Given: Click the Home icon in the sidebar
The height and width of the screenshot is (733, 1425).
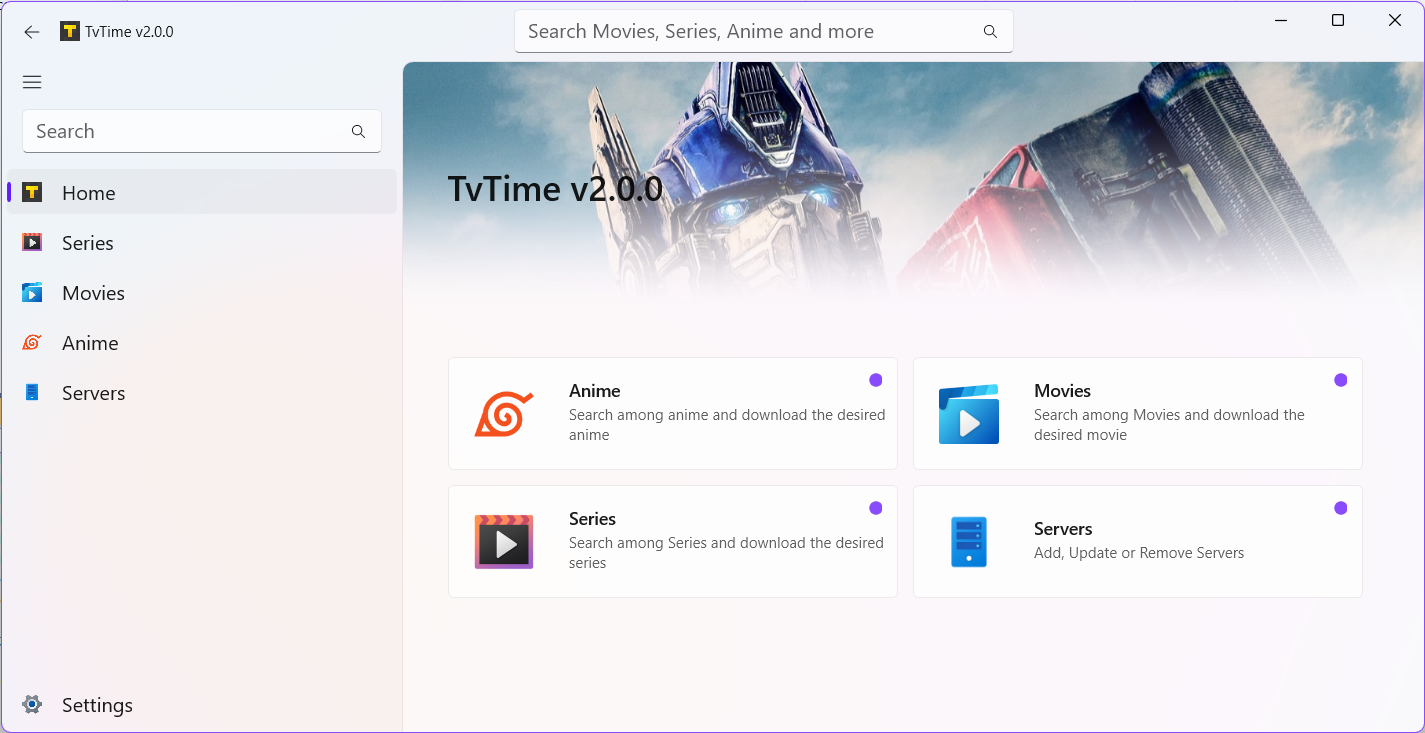Looking at the screenshot, I should click(32, 192).
